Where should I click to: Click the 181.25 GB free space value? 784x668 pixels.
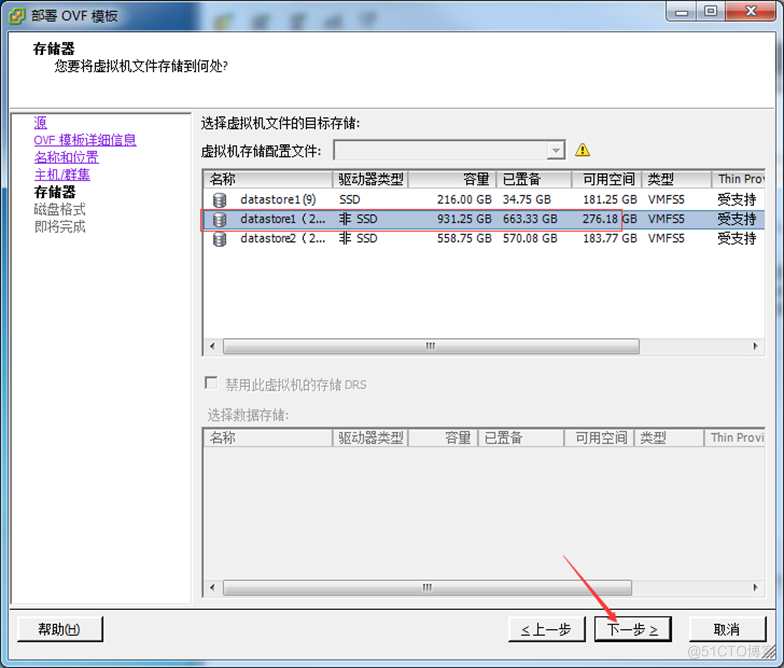tap(610, 200)
